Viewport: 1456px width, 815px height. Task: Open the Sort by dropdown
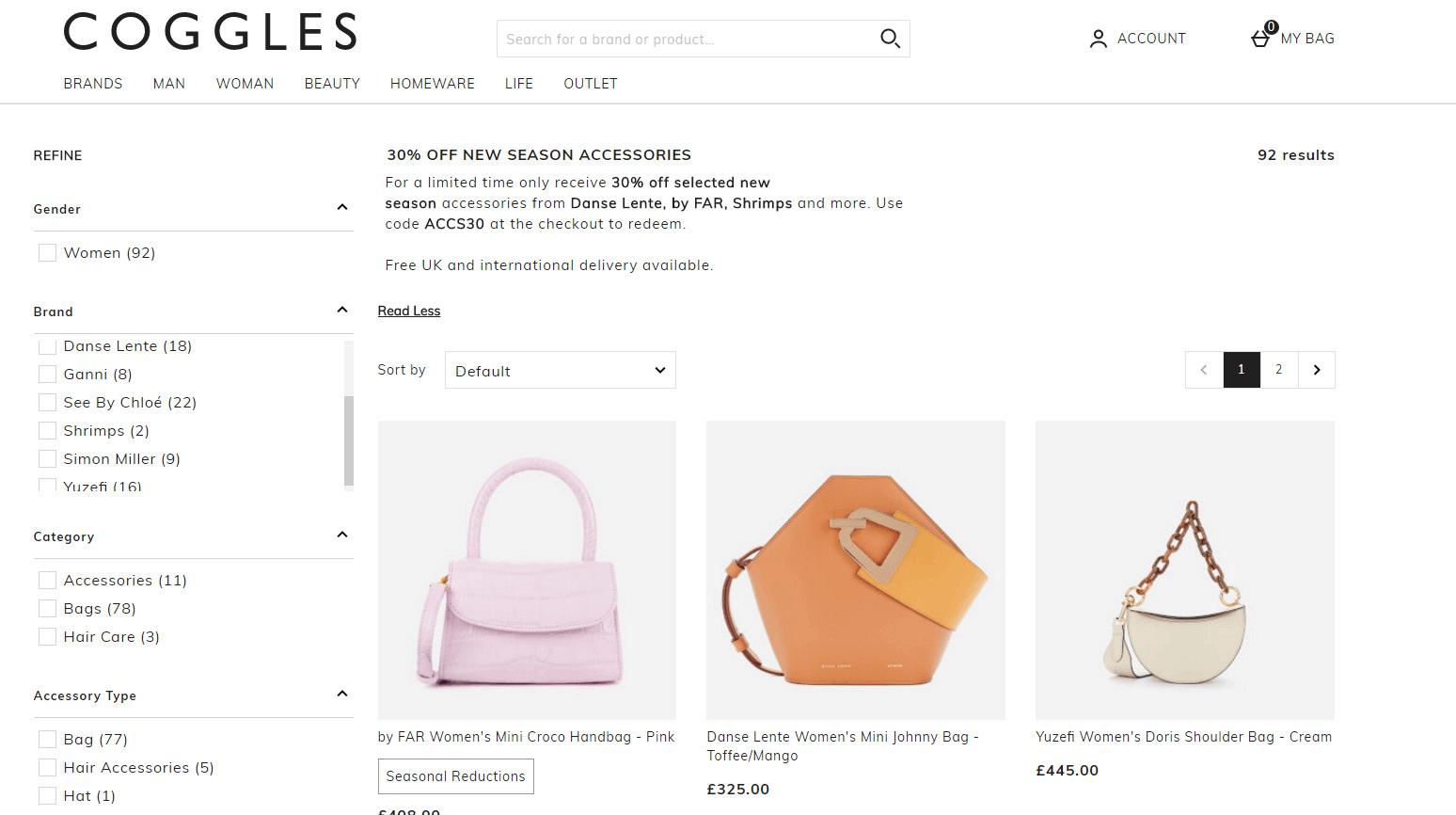click(561, 370)
